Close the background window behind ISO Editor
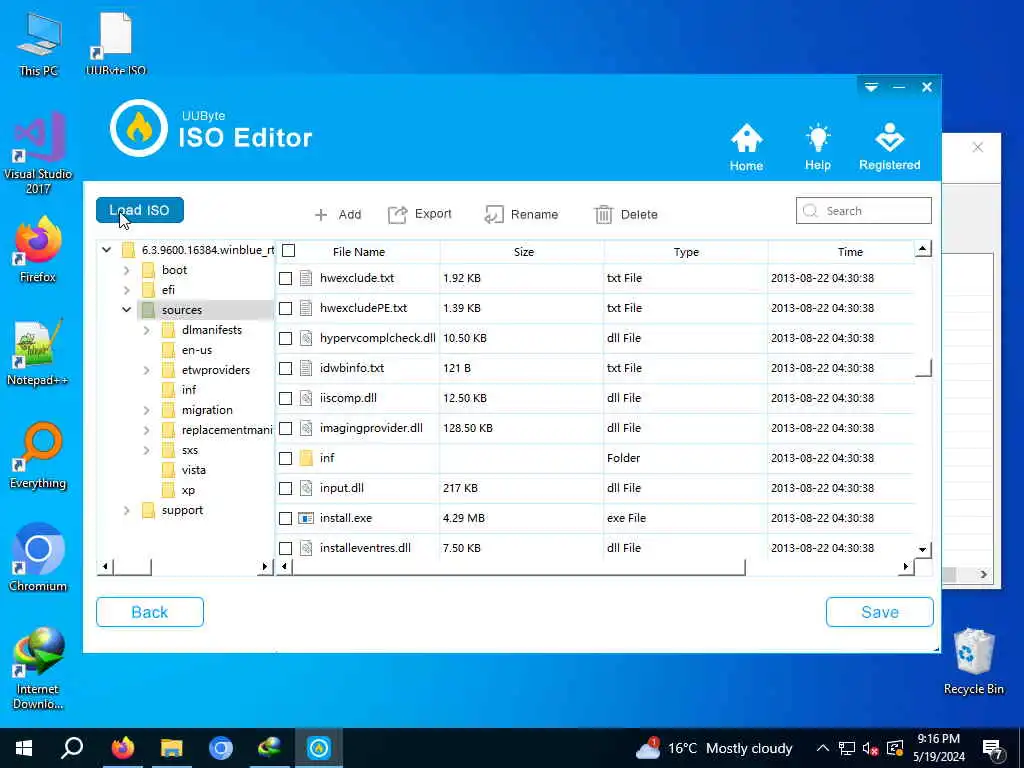The width and height of the screenshot is (1024, 768). pos(977,148)
